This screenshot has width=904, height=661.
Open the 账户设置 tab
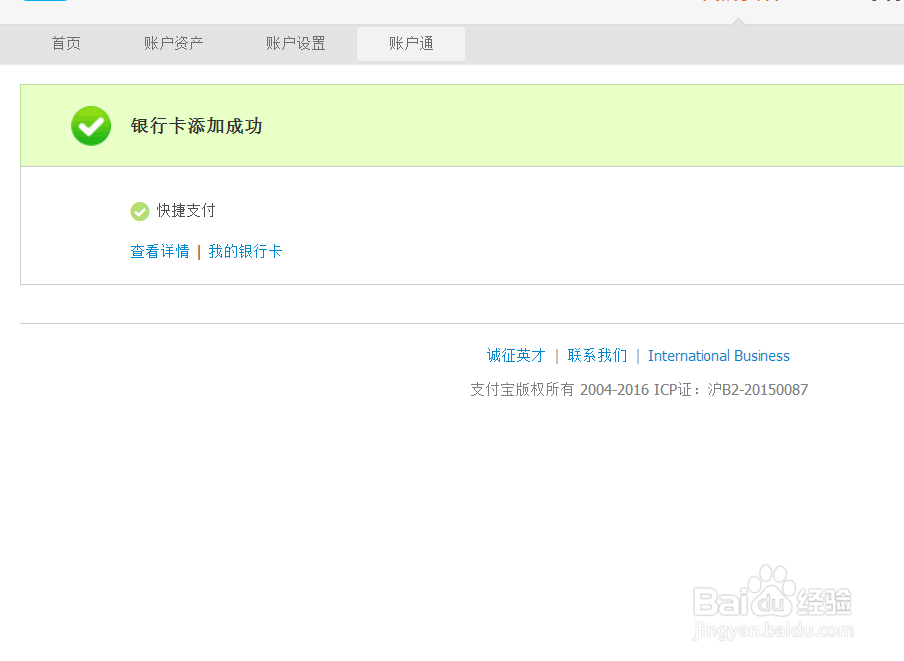tap(295, 43)
